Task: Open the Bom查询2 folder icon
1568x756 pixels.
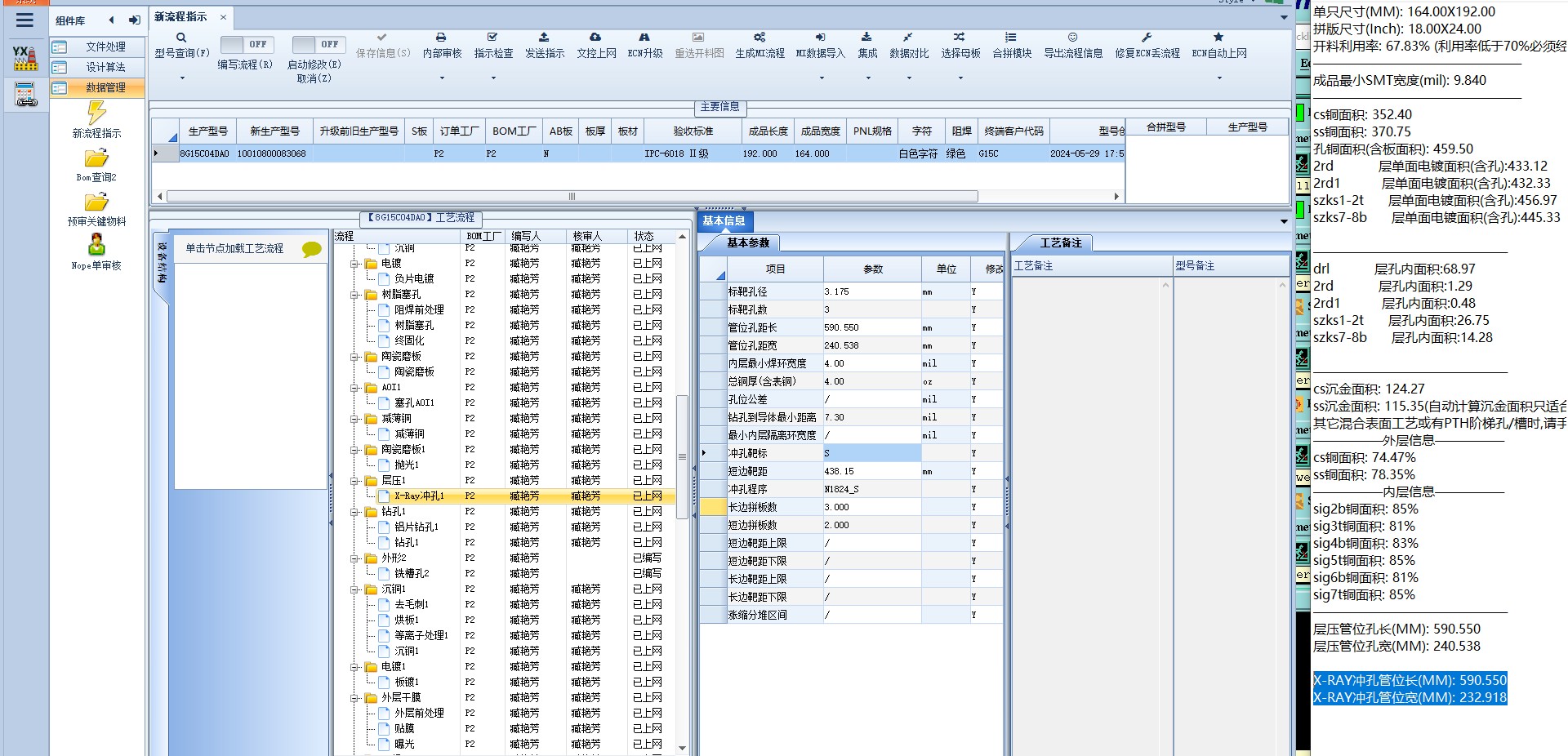Action: 96,157
